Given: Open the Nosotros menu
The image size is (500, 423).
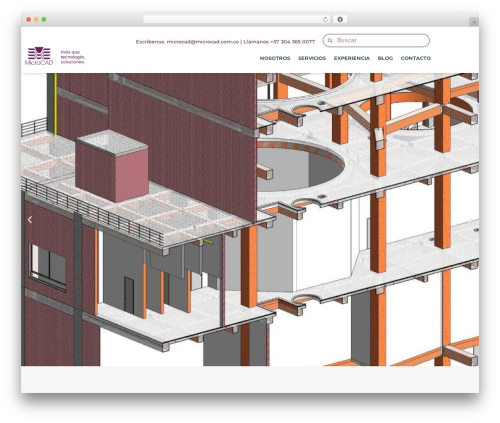Looking at the screenshot, I should coord(275,58).
